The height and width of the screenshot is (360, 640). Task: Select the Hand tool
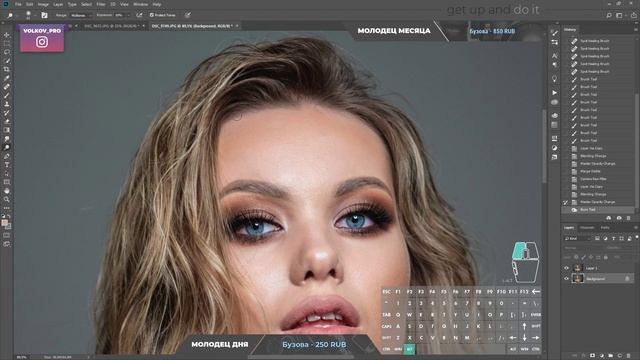(7, 191)
